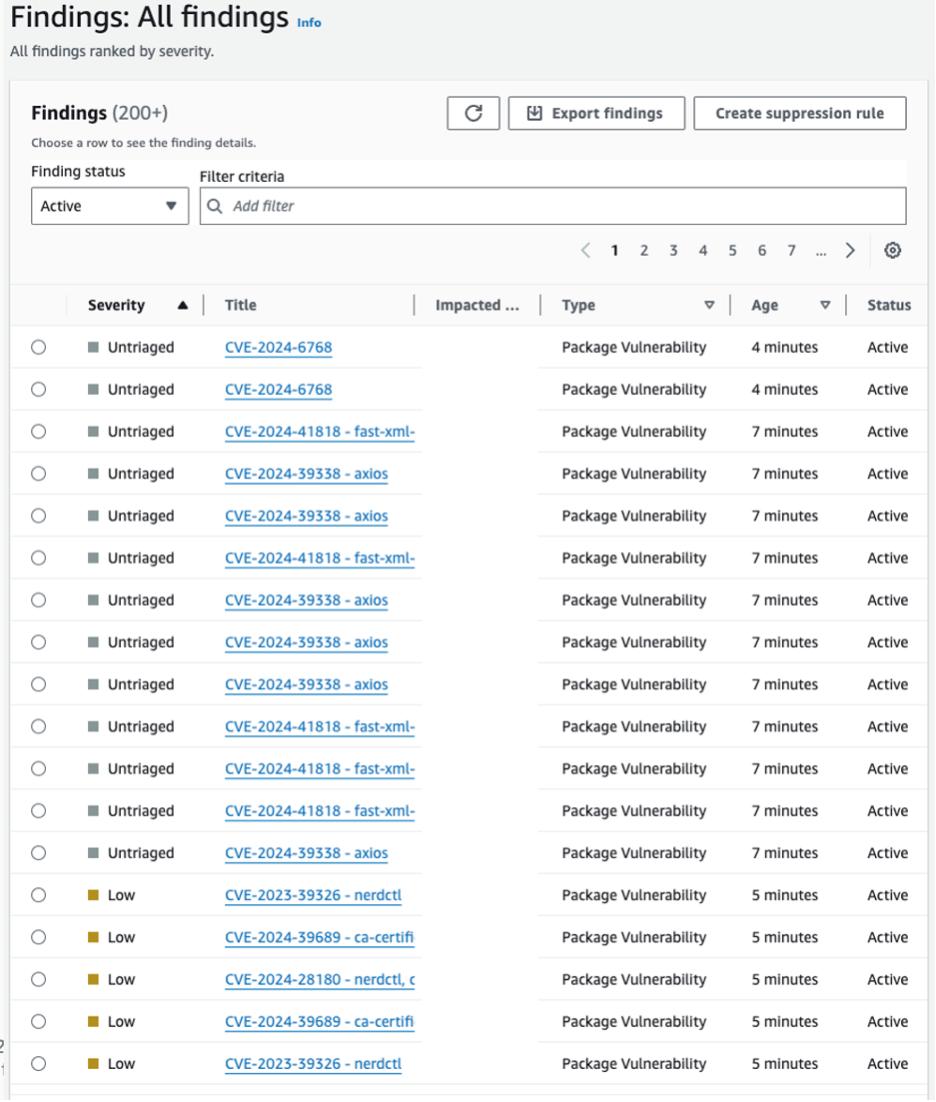This screenshot has height=1102, width=936.
Task: Click inside the Add filter input field
Action: pyautogui.click(x=400, y=205)
